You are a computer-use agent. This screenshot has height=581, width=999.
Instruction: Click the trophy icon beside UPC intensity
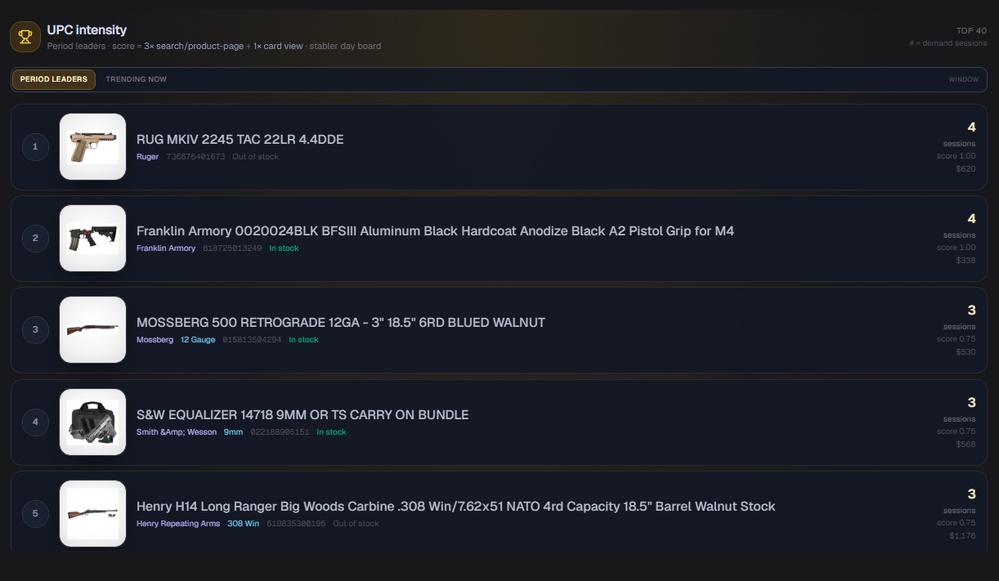[25, 37]
